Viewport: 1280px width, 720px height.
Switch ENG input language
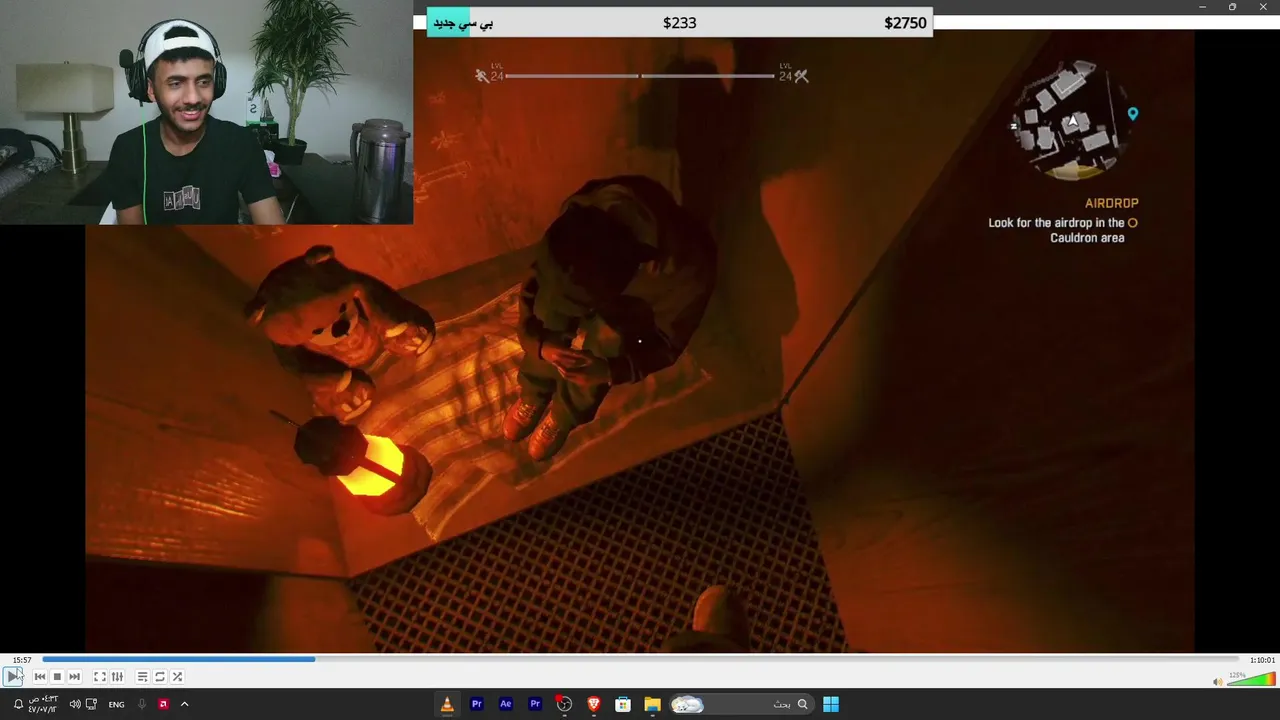117,704
